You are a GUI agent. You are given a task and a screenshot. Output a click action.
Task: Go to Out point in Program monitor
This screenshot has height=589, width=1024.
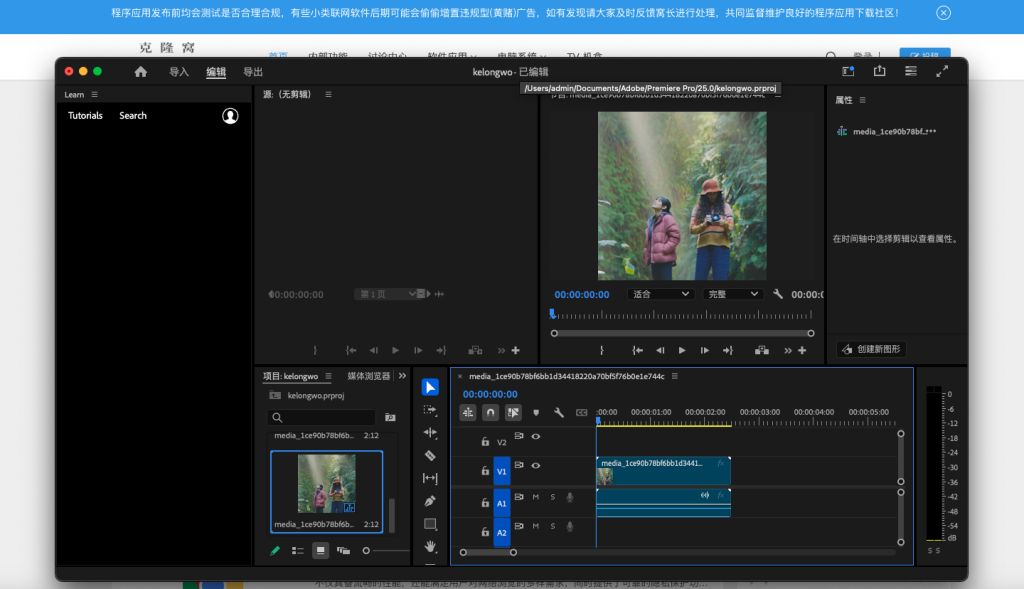(x=728, y=351)
